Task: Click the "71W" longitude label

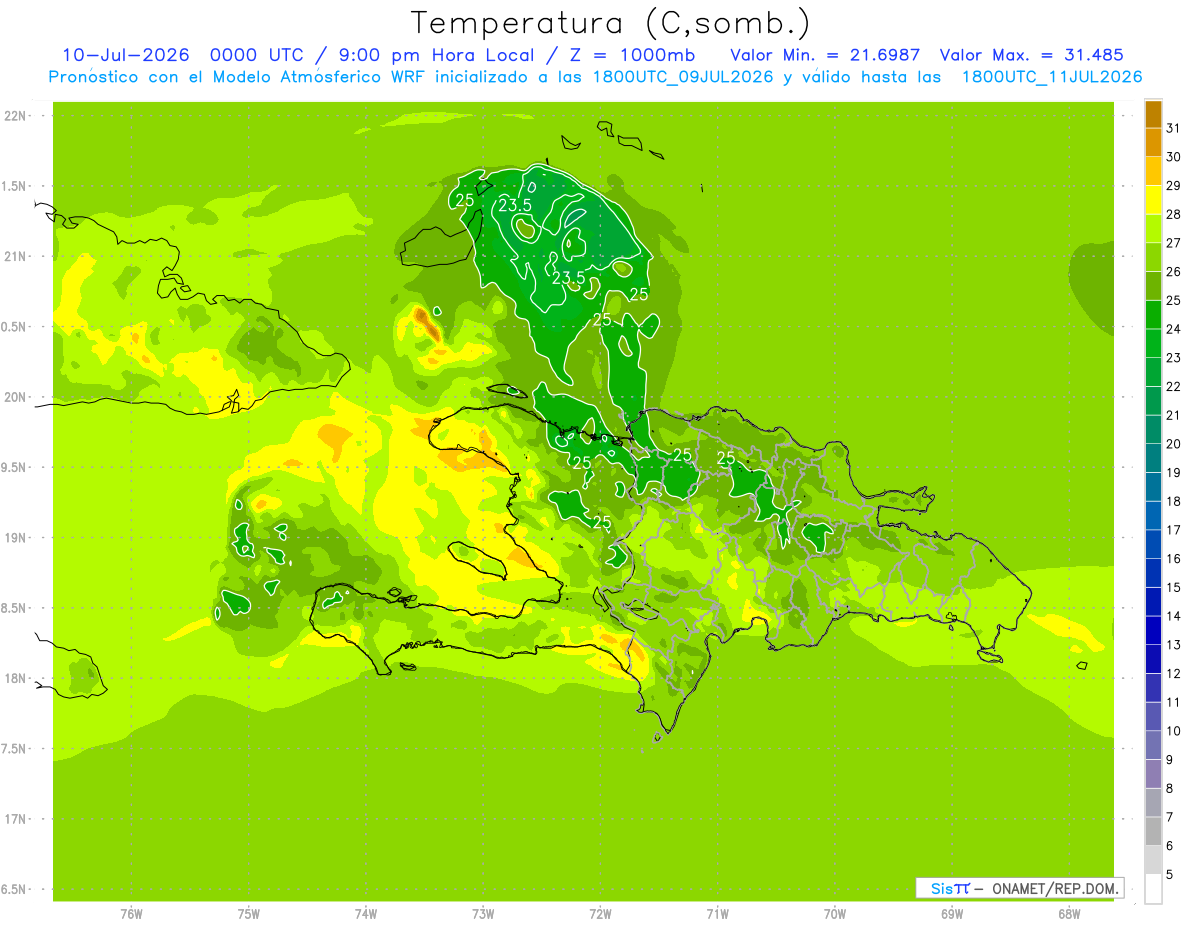Action: point(717,914)
